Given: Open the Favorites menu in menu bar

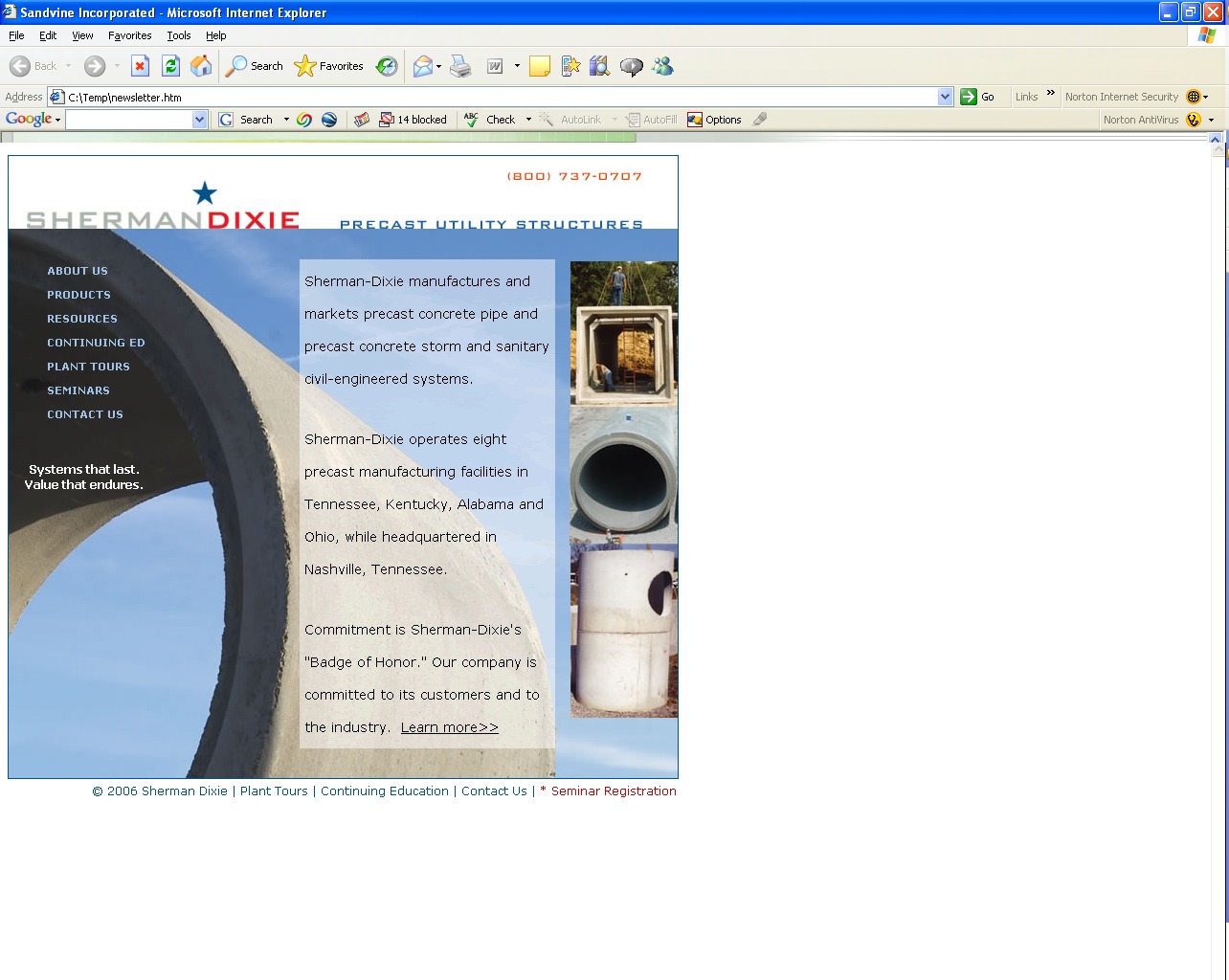Looking at the screenshot, I should tap(129, 35).
